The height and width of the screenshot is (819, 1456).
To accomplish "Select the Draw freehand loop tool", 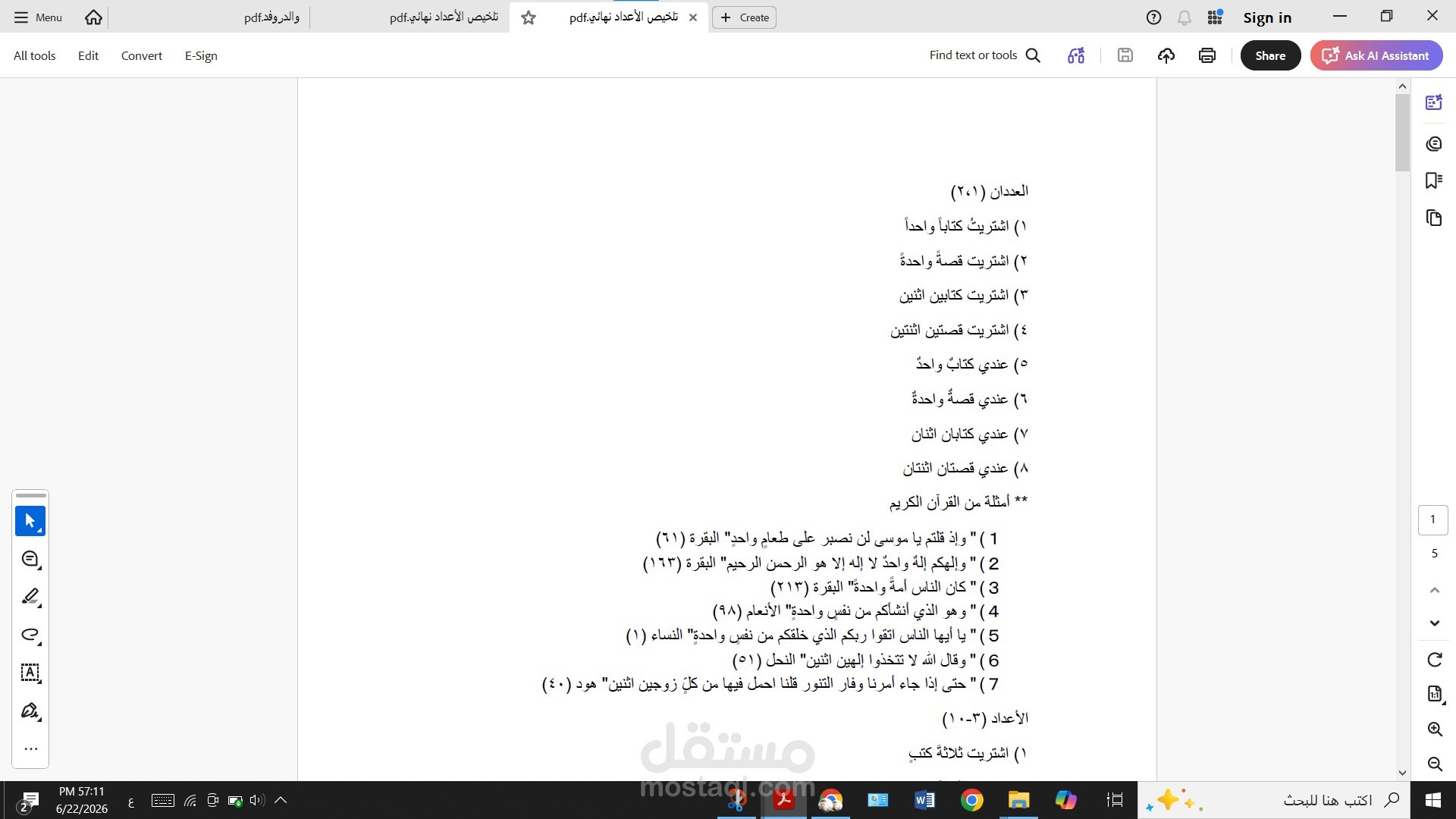I will click(30, 635).
